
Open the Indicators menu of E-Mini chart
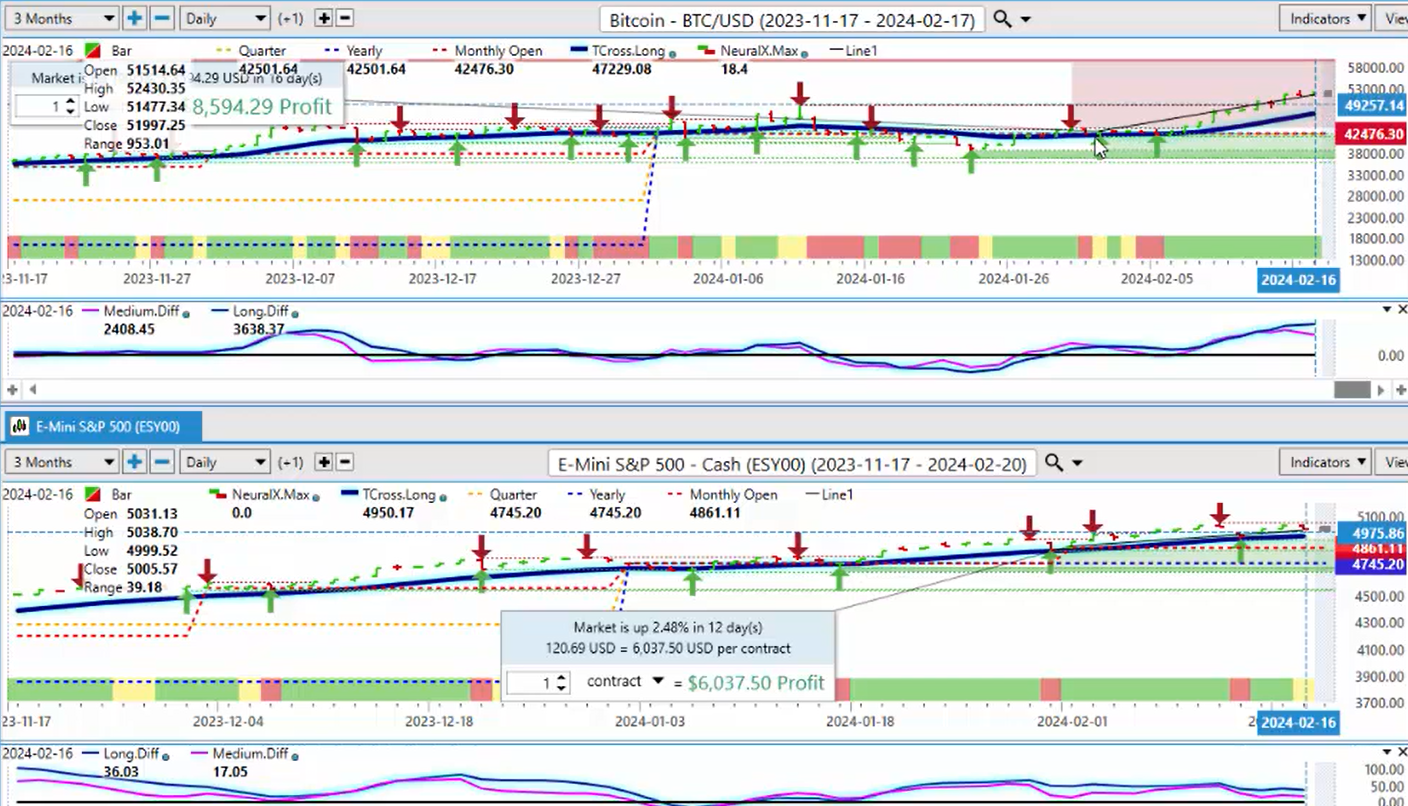(x=1325, y=462)
